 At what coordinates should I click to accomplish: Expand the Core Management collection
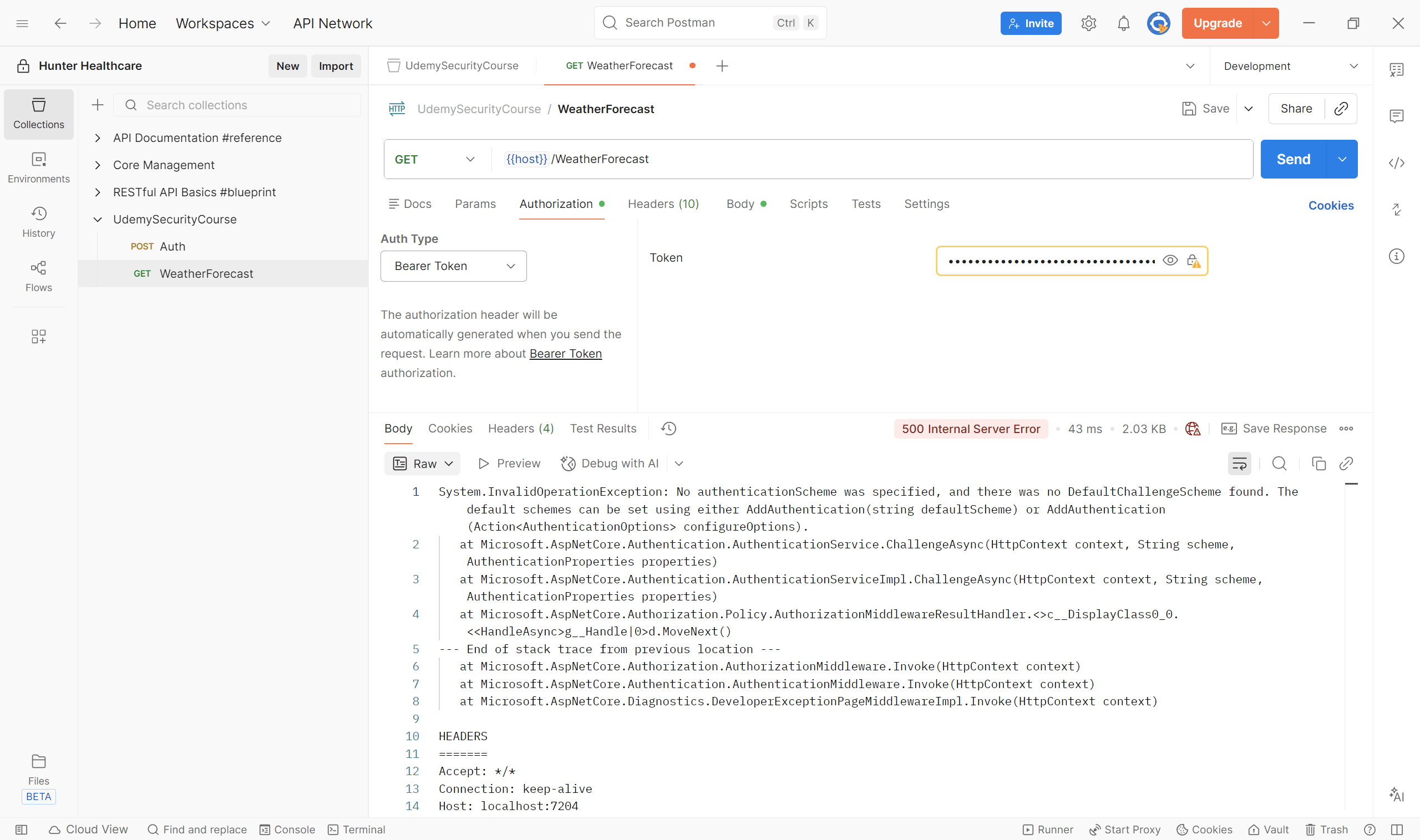[x=98, y=165]
